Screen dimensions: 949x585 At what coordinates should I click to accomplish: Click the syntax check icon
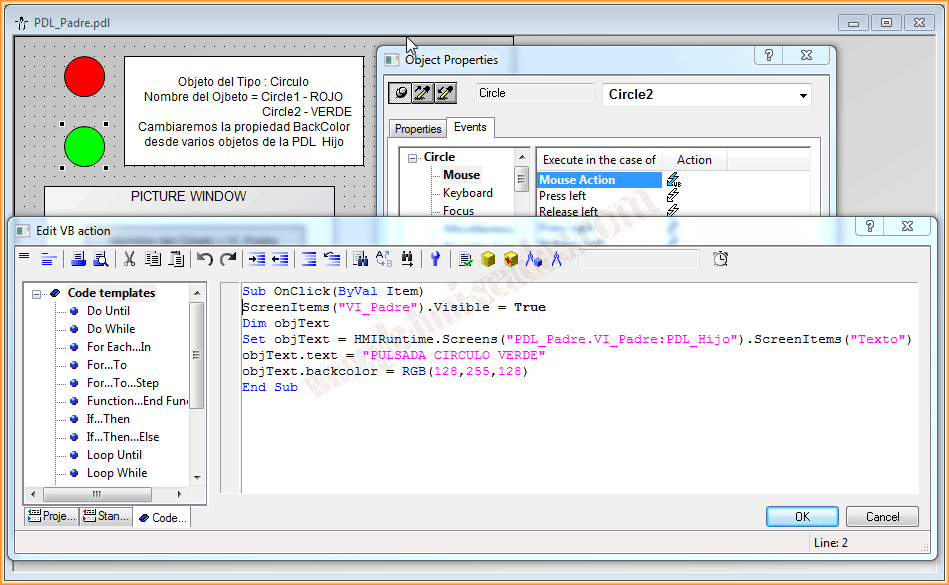[x=466, y=259]
